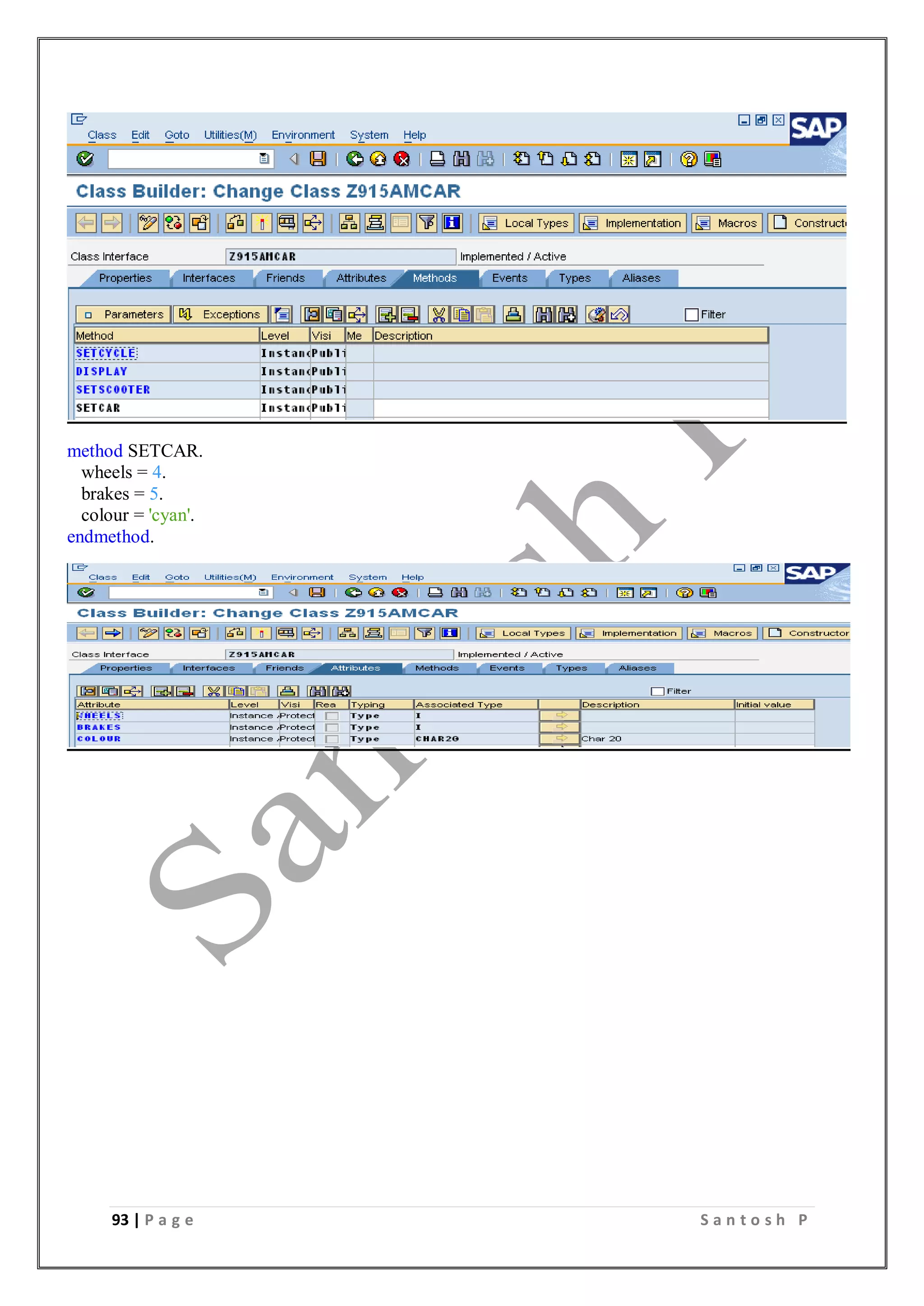Click the Class hierarchy icon in the top window
Screen dimensions: 924x1306
(x=349, y=223)
